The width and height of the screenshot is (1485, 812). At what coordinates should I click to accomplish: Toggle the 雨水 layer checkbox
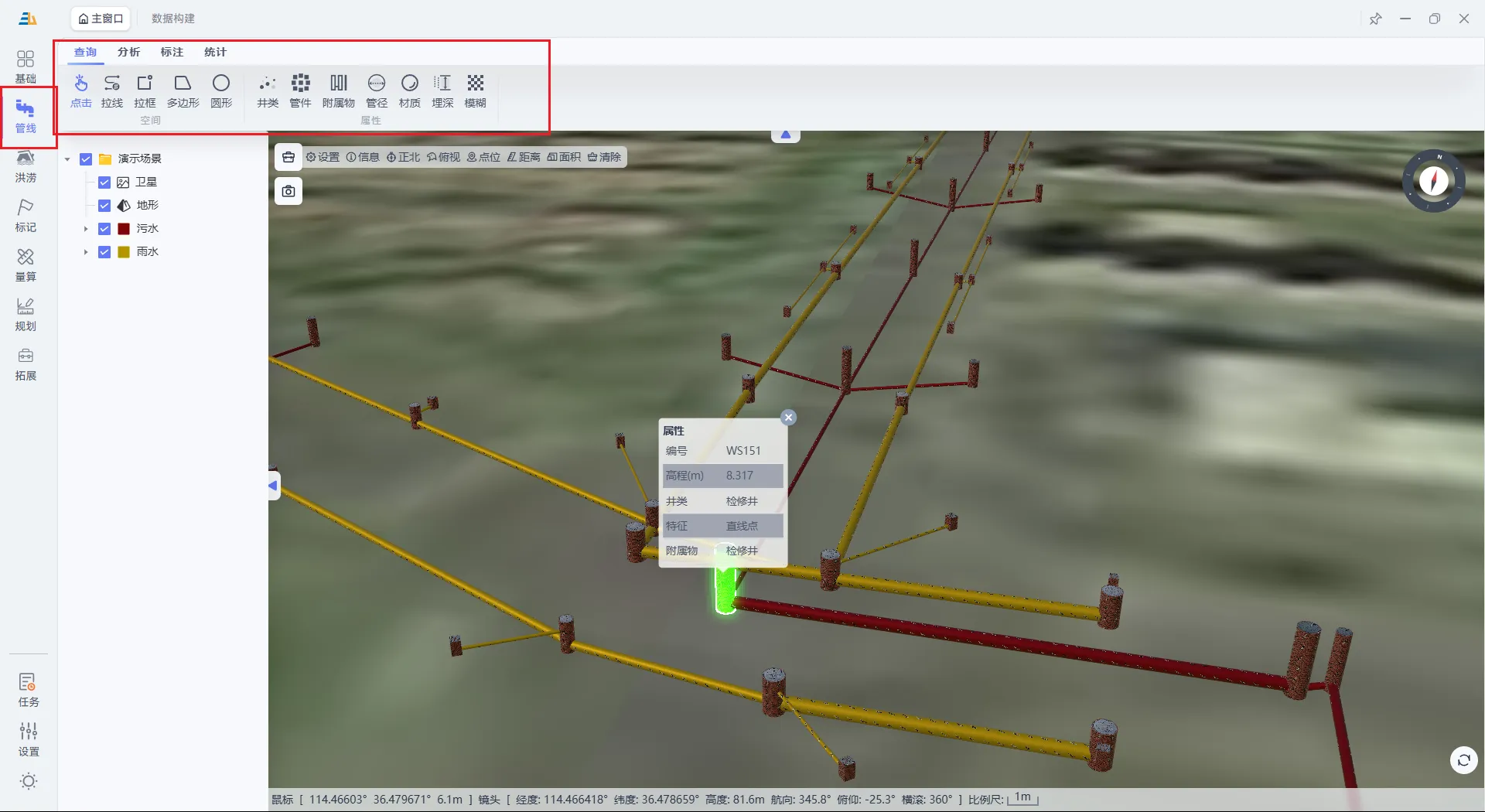[104, 252]
